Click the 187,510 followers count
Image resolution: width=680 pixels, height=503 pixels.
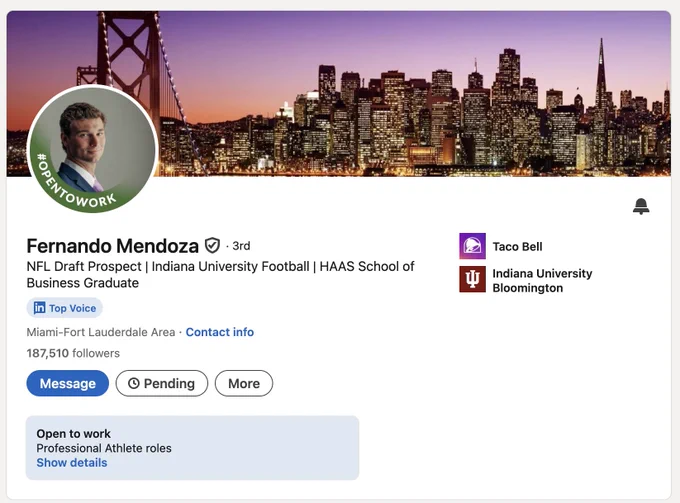click(73, 353)
